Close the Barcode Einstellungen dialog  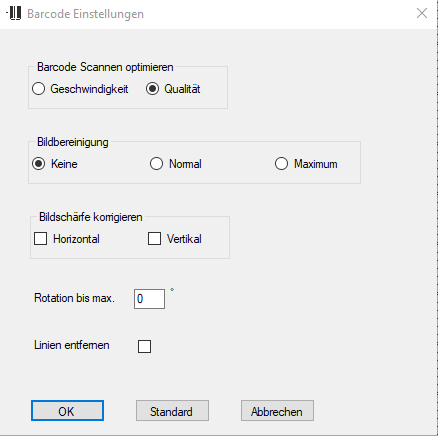tap(422, 13)
